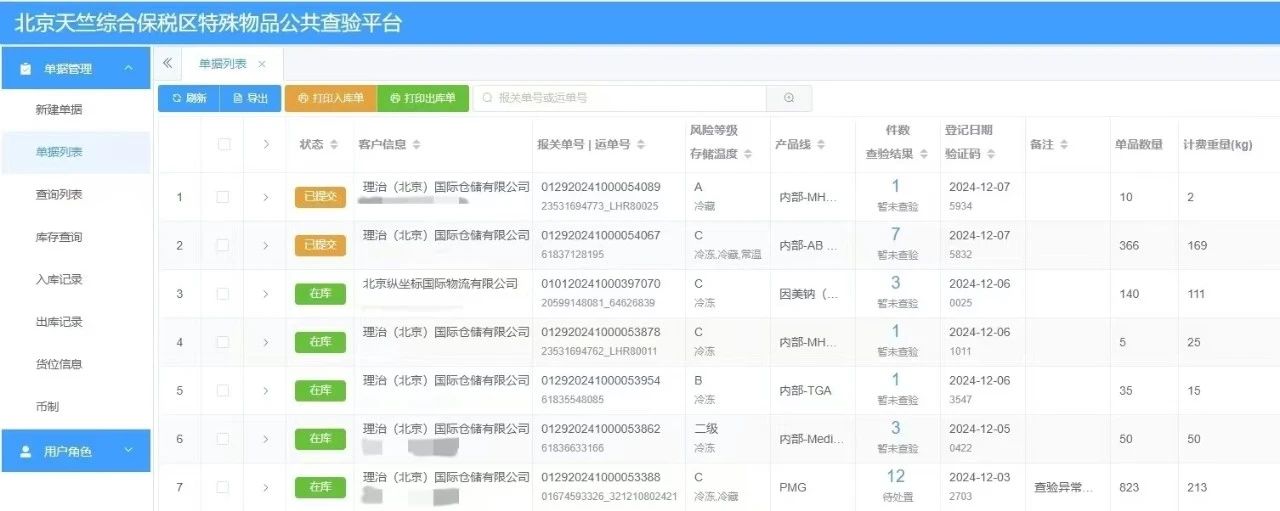Sort by the 存储温度 column sort icon
The width and height of the screenshot is (1280, 511).
tap(746, 154)
